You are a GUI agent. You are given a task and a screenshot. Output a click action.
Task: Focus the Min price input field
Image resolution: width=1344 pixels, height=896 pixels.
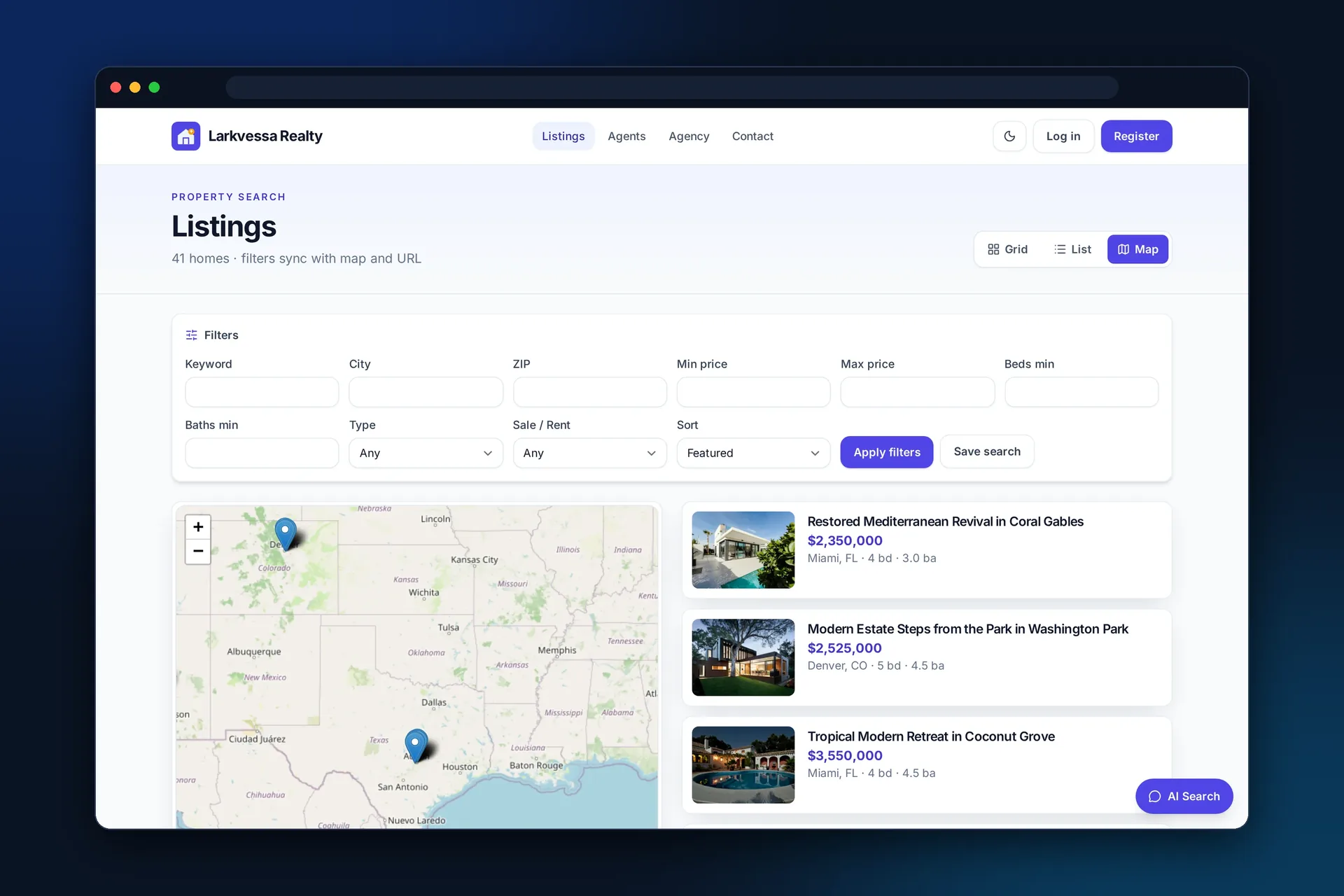753,392
